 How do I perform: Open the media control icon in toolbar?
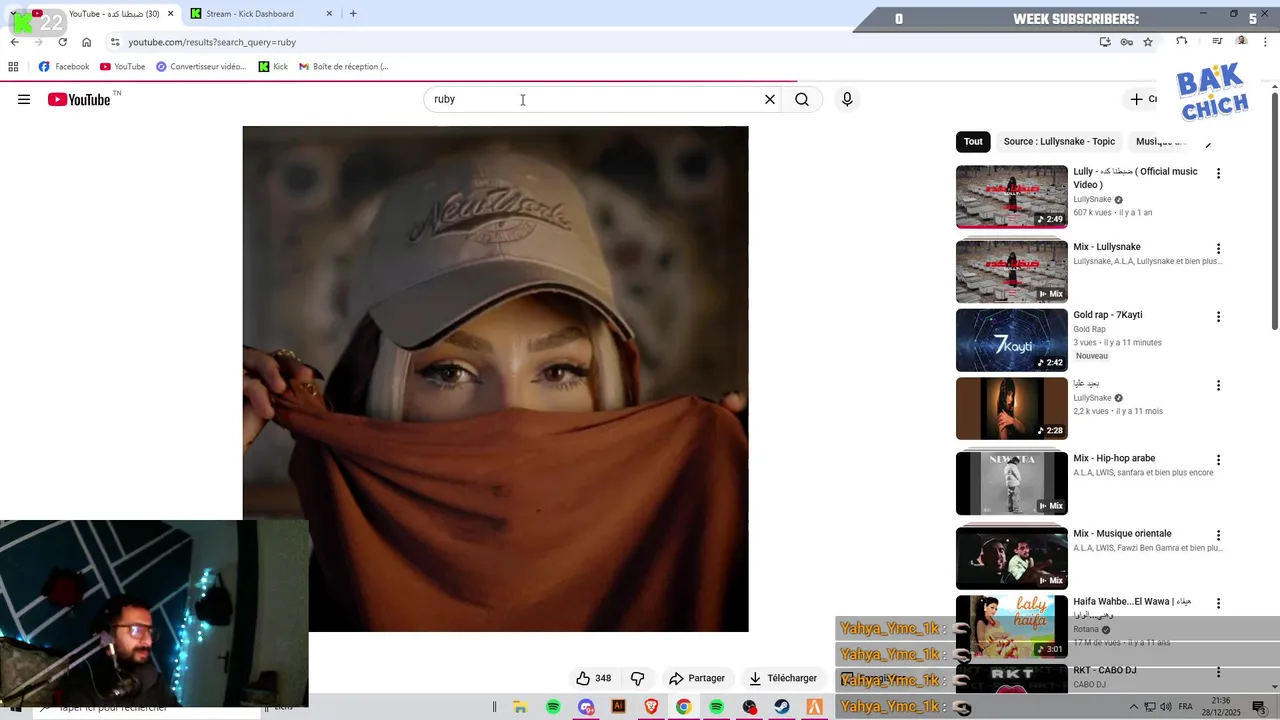point(1217,42)
